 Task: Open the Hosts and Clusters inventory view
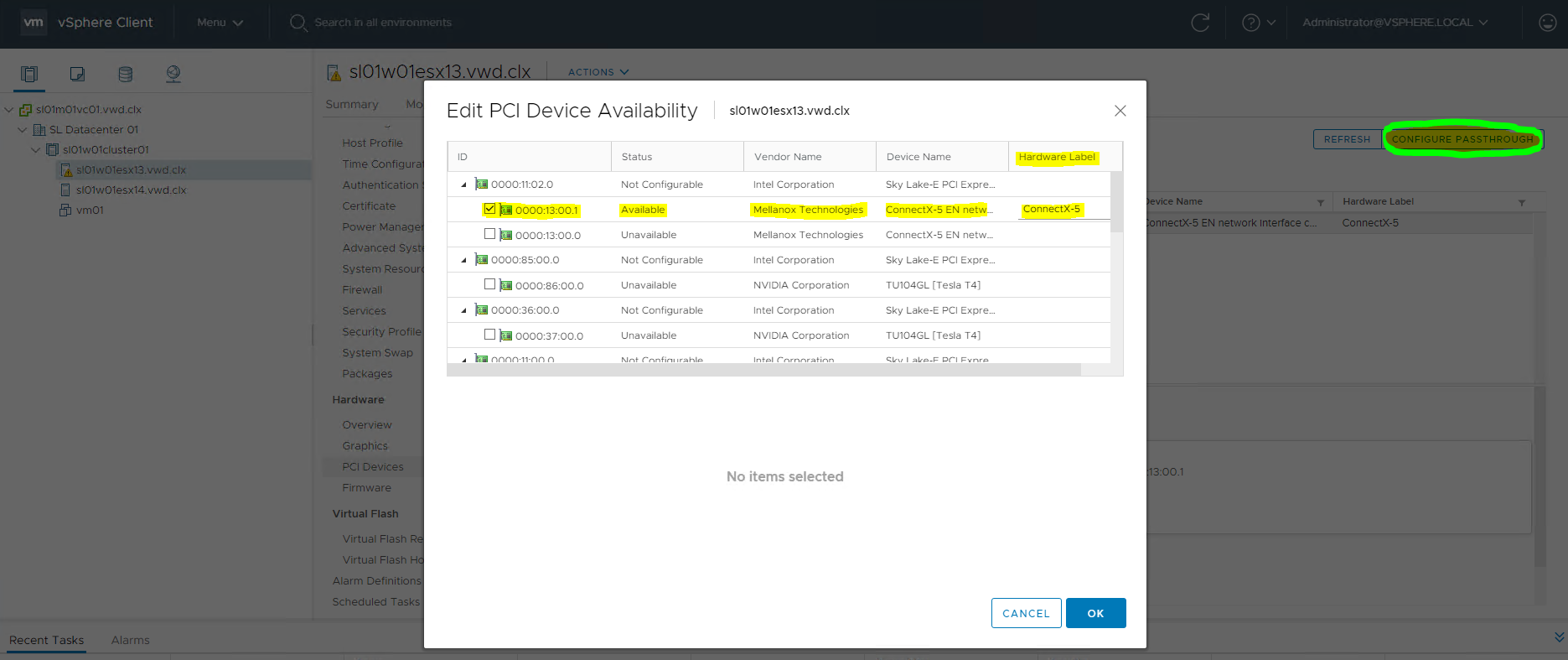pyautogui.click(x=29, y=74)
